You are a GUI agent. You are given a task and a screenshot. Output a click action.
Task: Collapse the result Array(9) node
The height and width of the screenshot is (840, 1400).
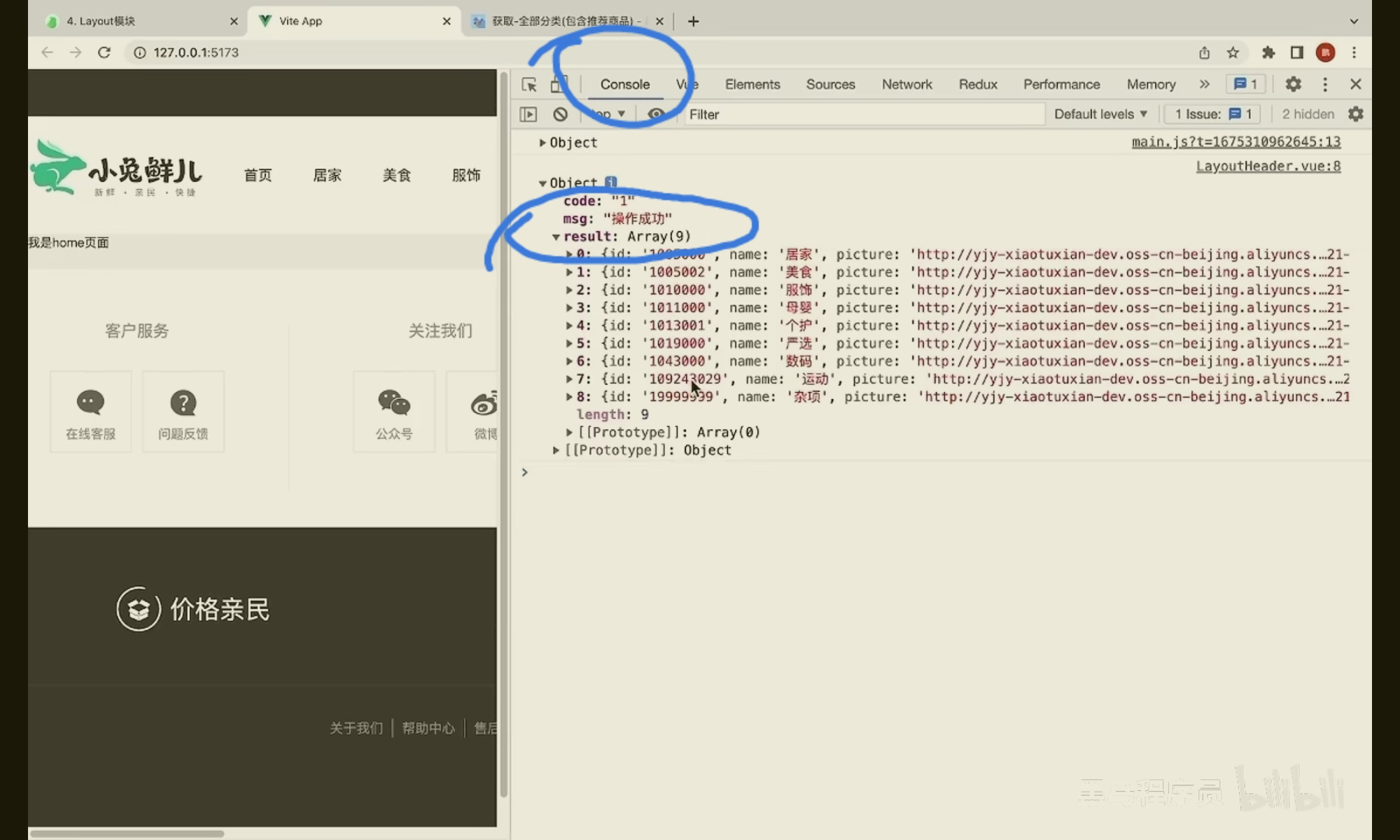pyautogui.click(x=556, y=237)
